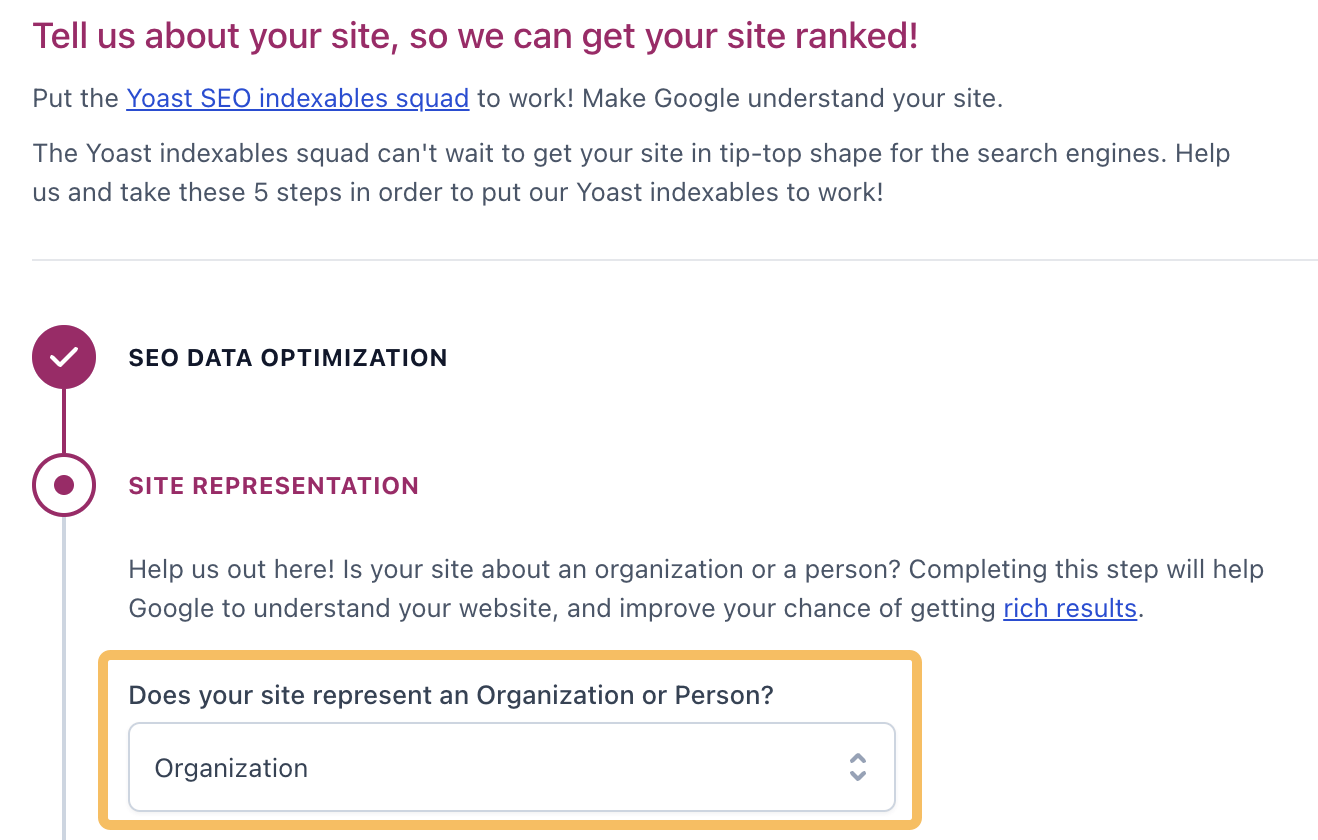This screenshot has width=1318, height=840.
Task: Change the value in the Organization combo box
Action: click(x=511, y=767)
